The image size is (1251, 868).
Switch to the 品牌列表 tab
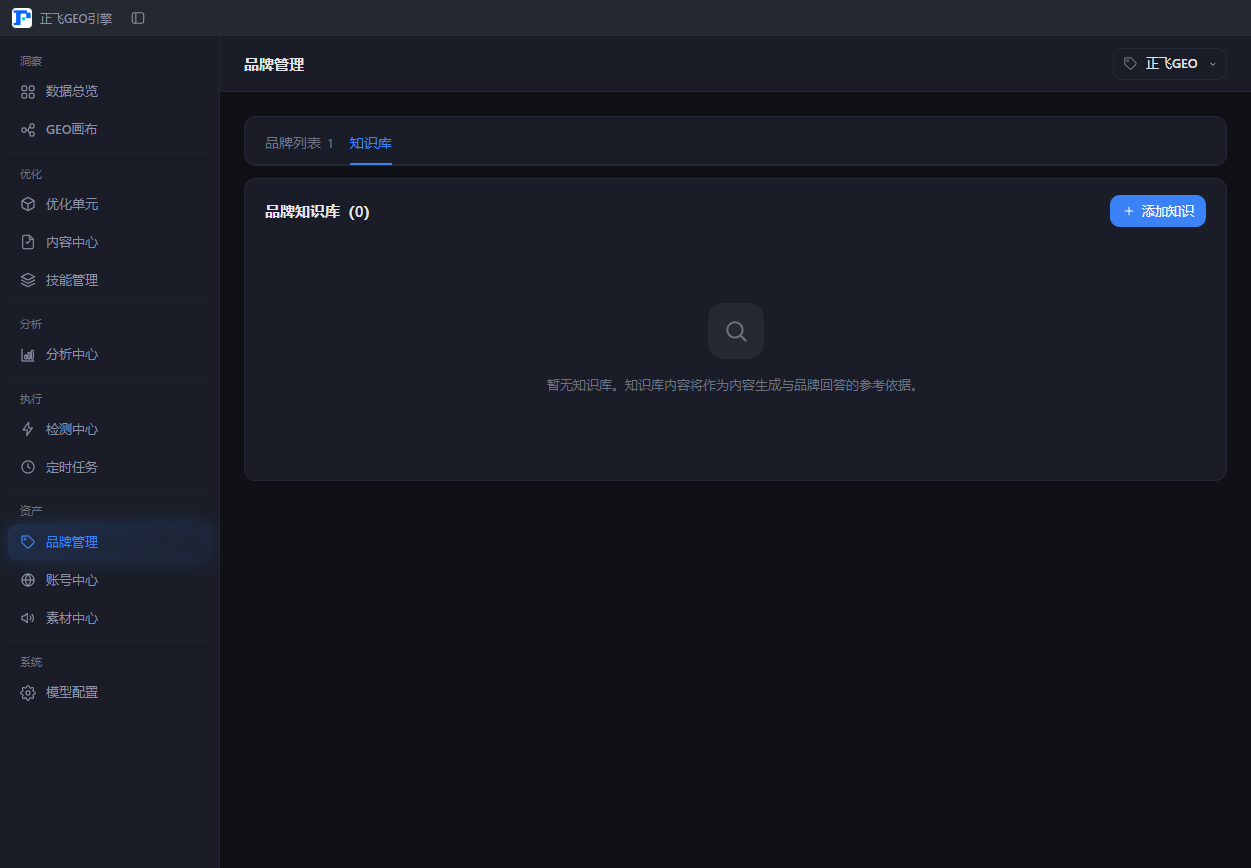tap(299, 143)
